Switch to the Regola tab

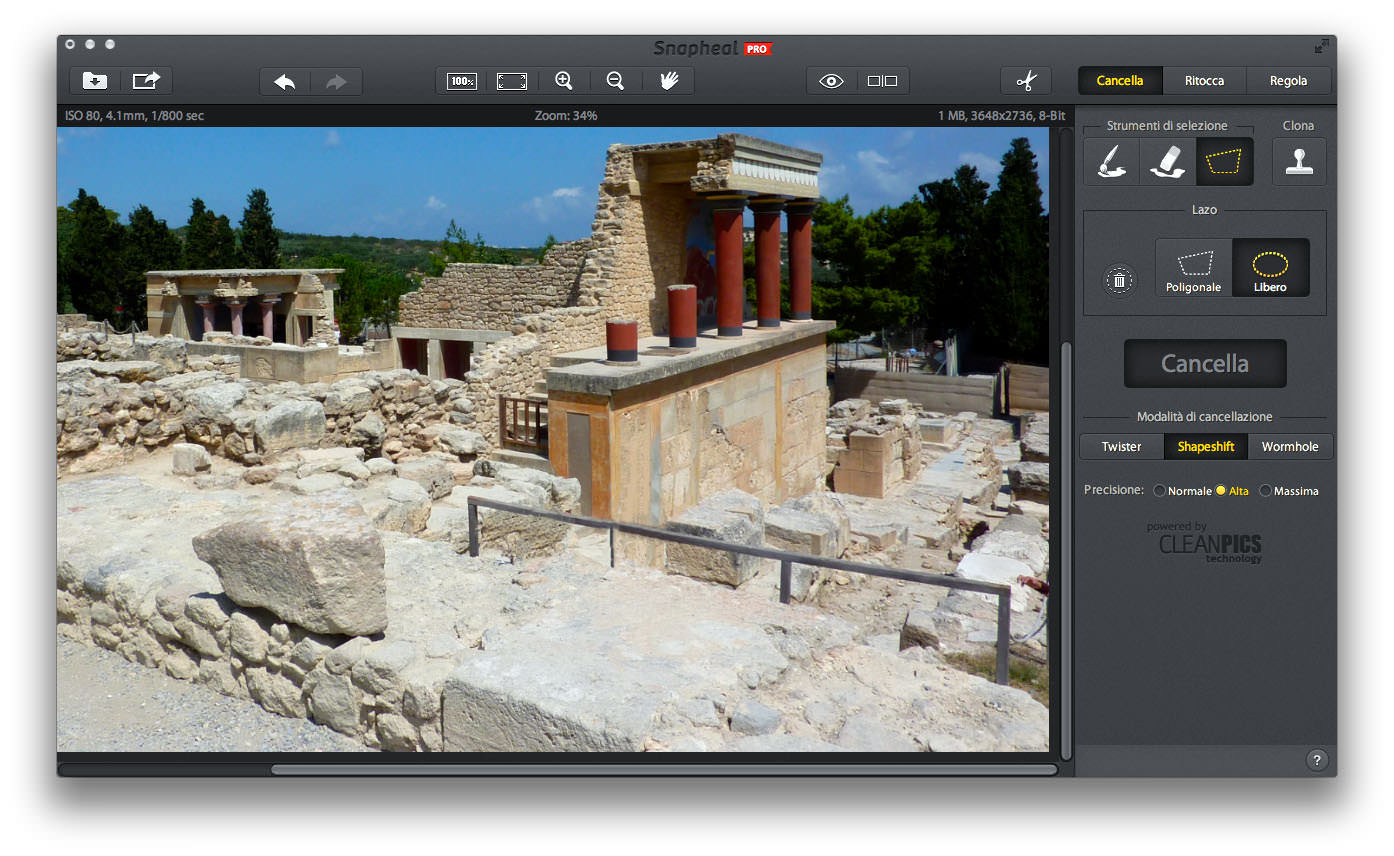click(x=1288, y=81)
